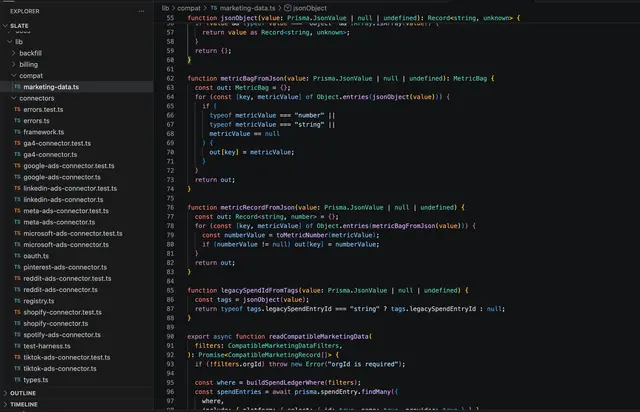Click the jsonObject symbol icon in breadcrumb
This screenshot has width=640, height=412.
tap(287, 8)
